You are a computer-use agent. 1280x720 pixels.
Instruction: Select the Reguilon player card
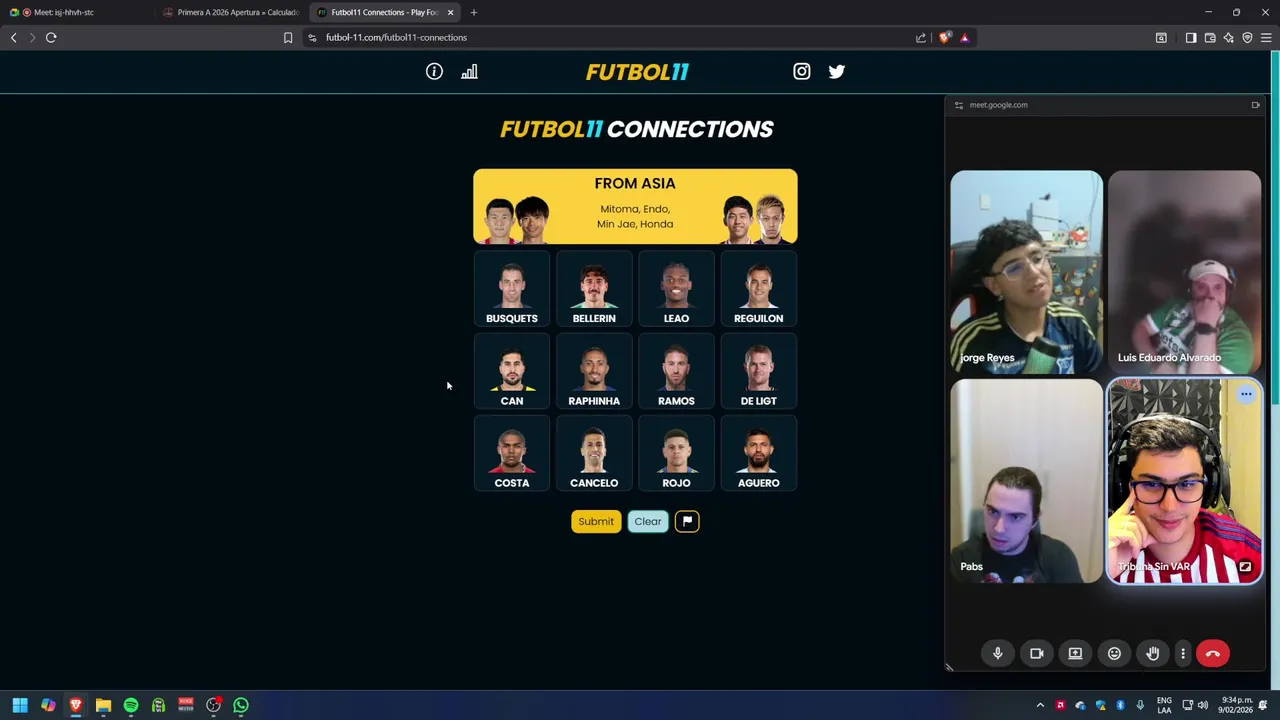click(758, 289)
